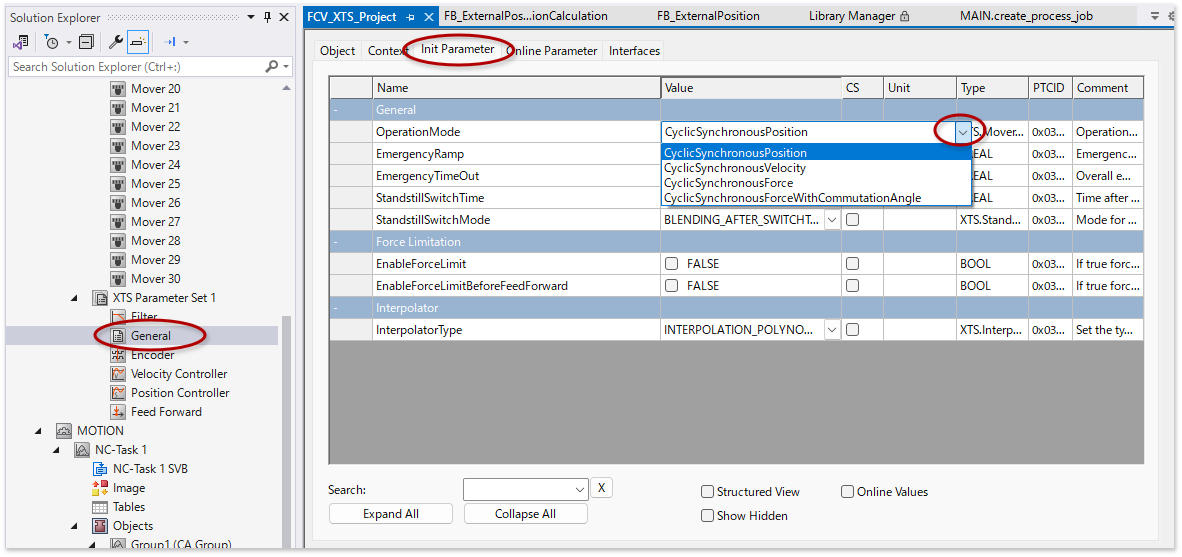Collapse the MOTION tree node
This screenshot has height=557, width=1182.
tap(38, 431)
